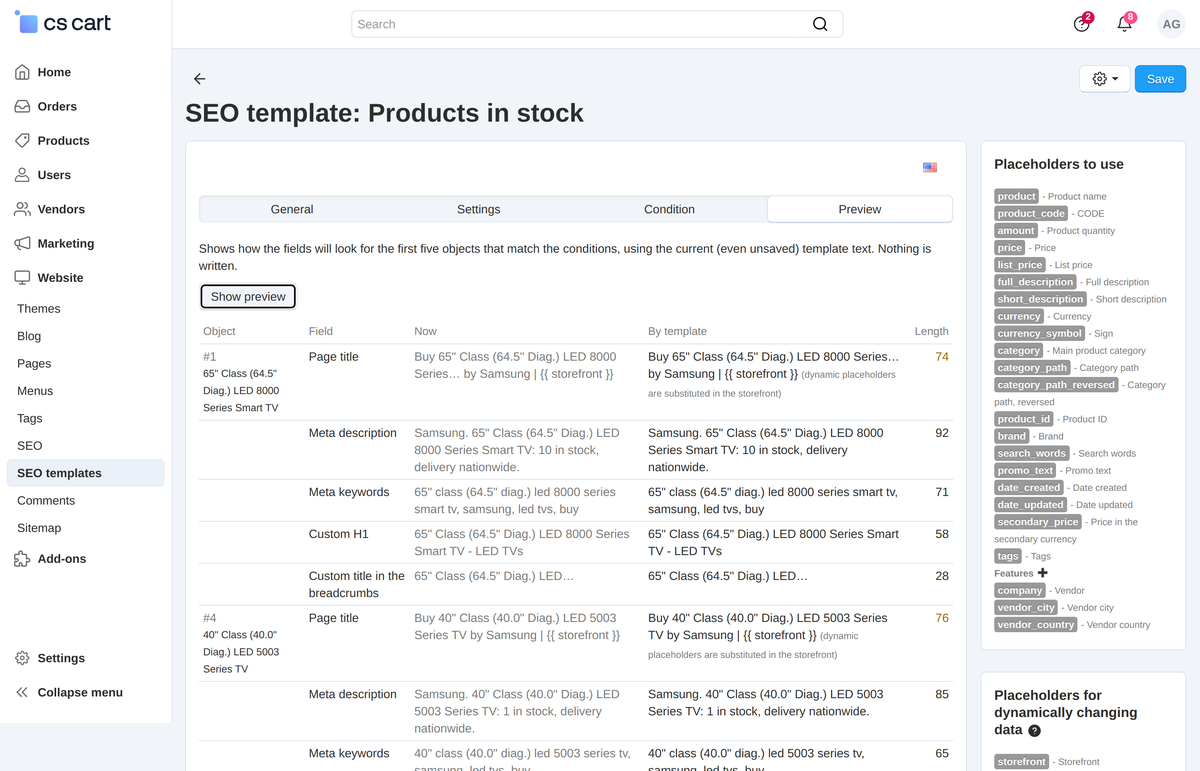Switch to the General tab

tap(292, 209)
